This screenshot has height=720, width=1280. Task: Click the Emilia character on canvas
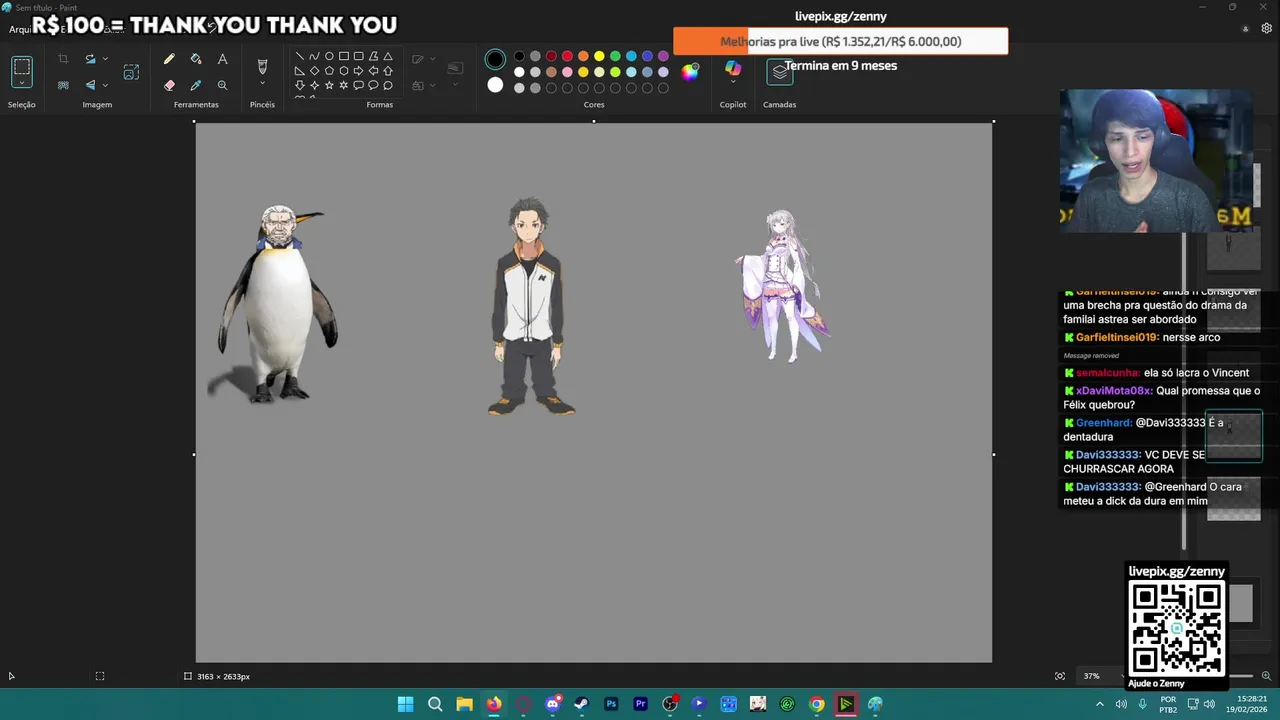tap(783, 286)
